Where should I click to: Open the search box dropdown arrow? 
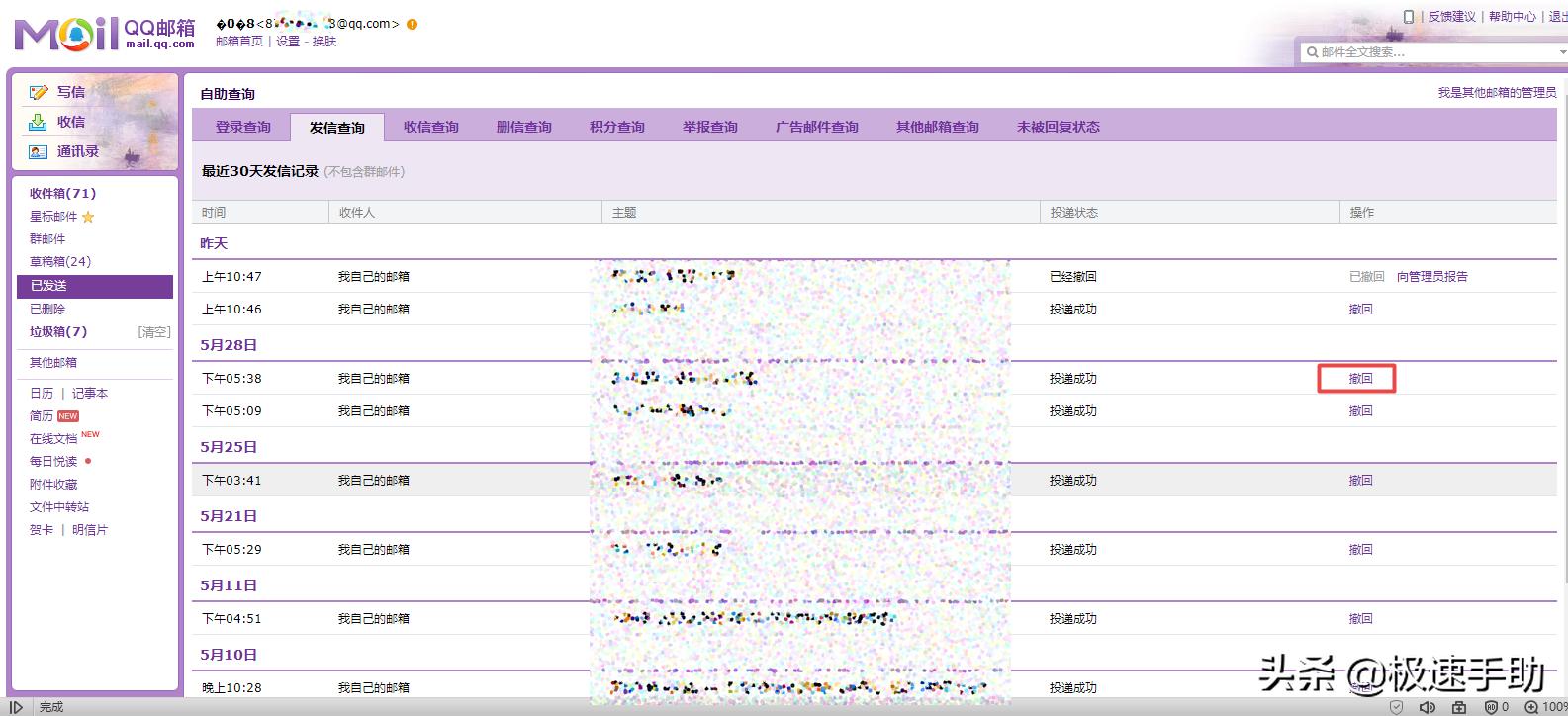point(1562,51)
